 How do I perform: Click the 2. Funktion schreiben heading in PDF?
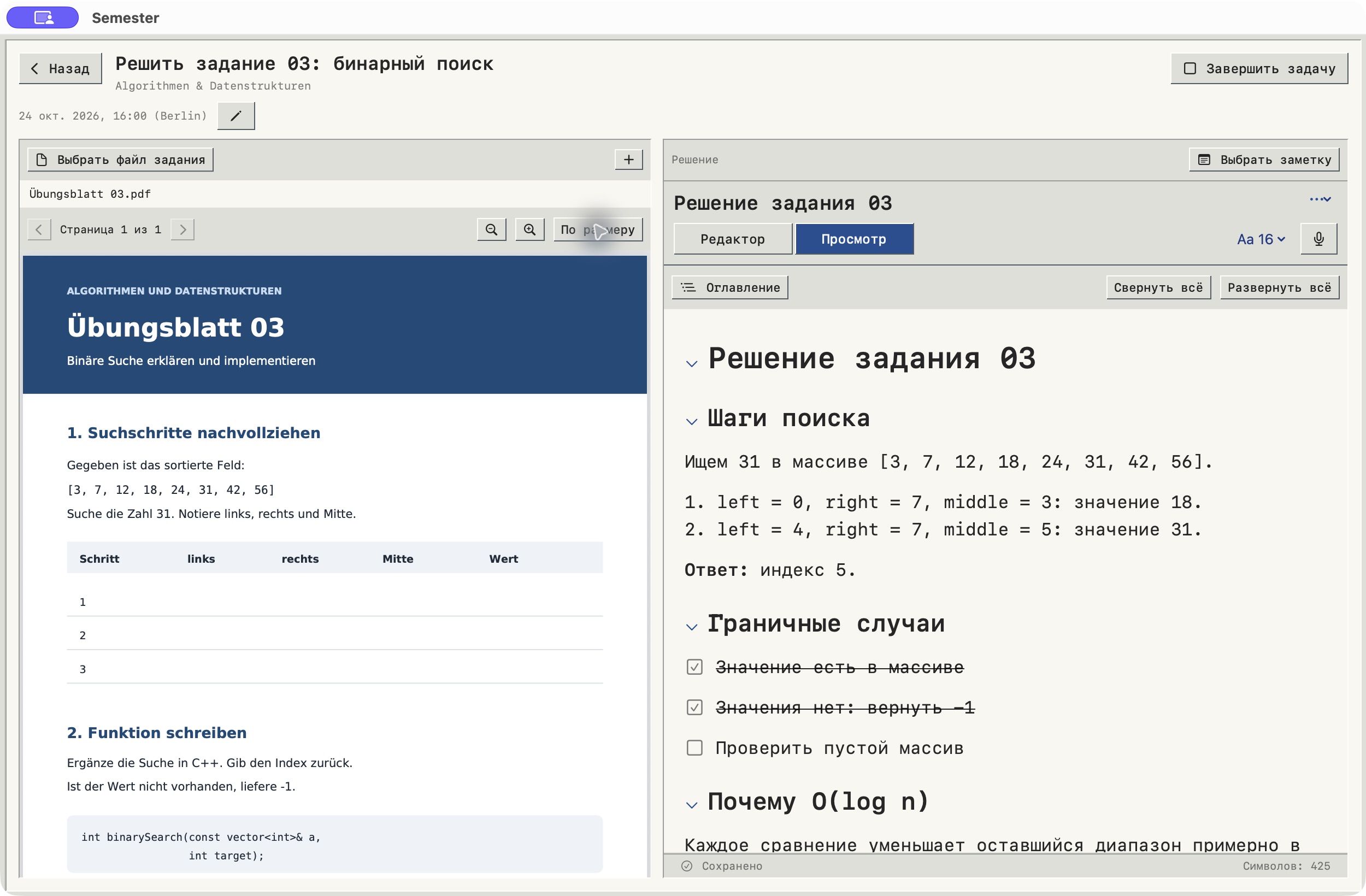pos(157,733)
